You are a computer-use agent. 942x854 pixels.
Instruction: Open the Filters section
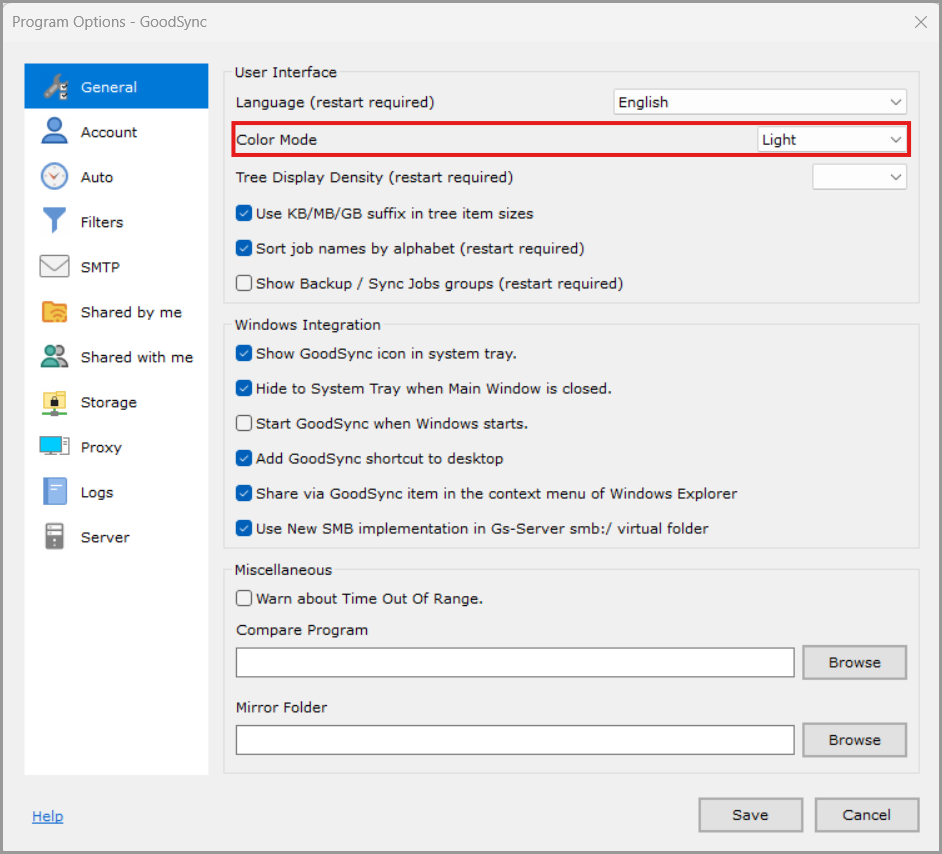coord(116,222)
